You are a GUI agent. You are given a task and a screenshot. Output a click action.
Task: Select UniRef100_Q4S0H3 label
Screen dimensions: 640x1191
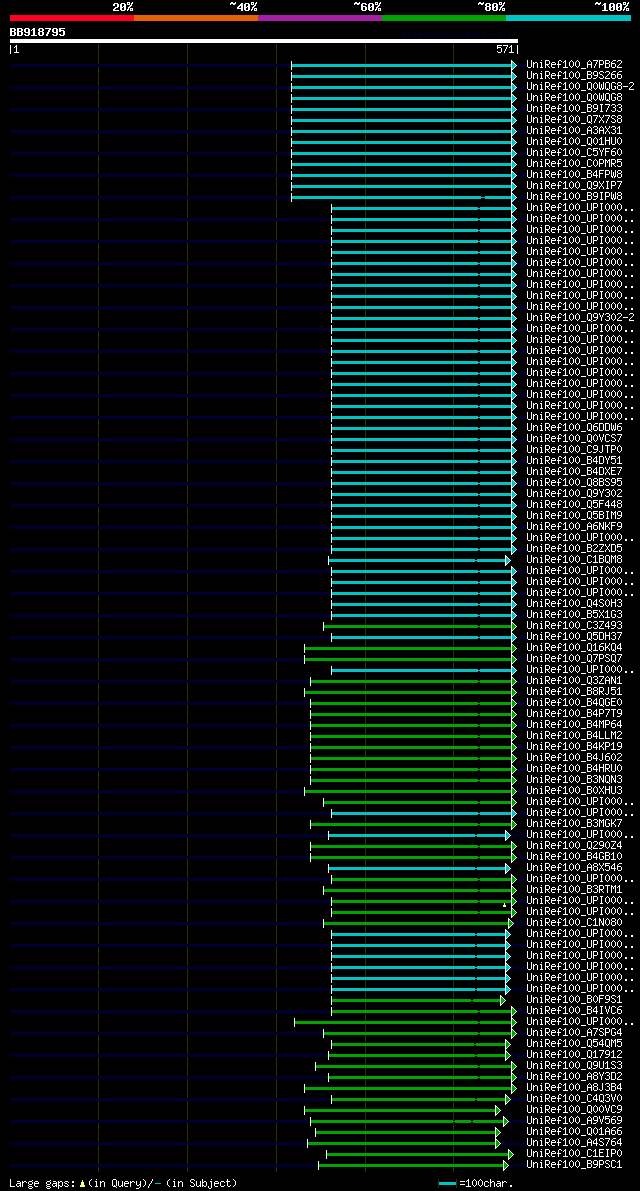pos(574,603)
